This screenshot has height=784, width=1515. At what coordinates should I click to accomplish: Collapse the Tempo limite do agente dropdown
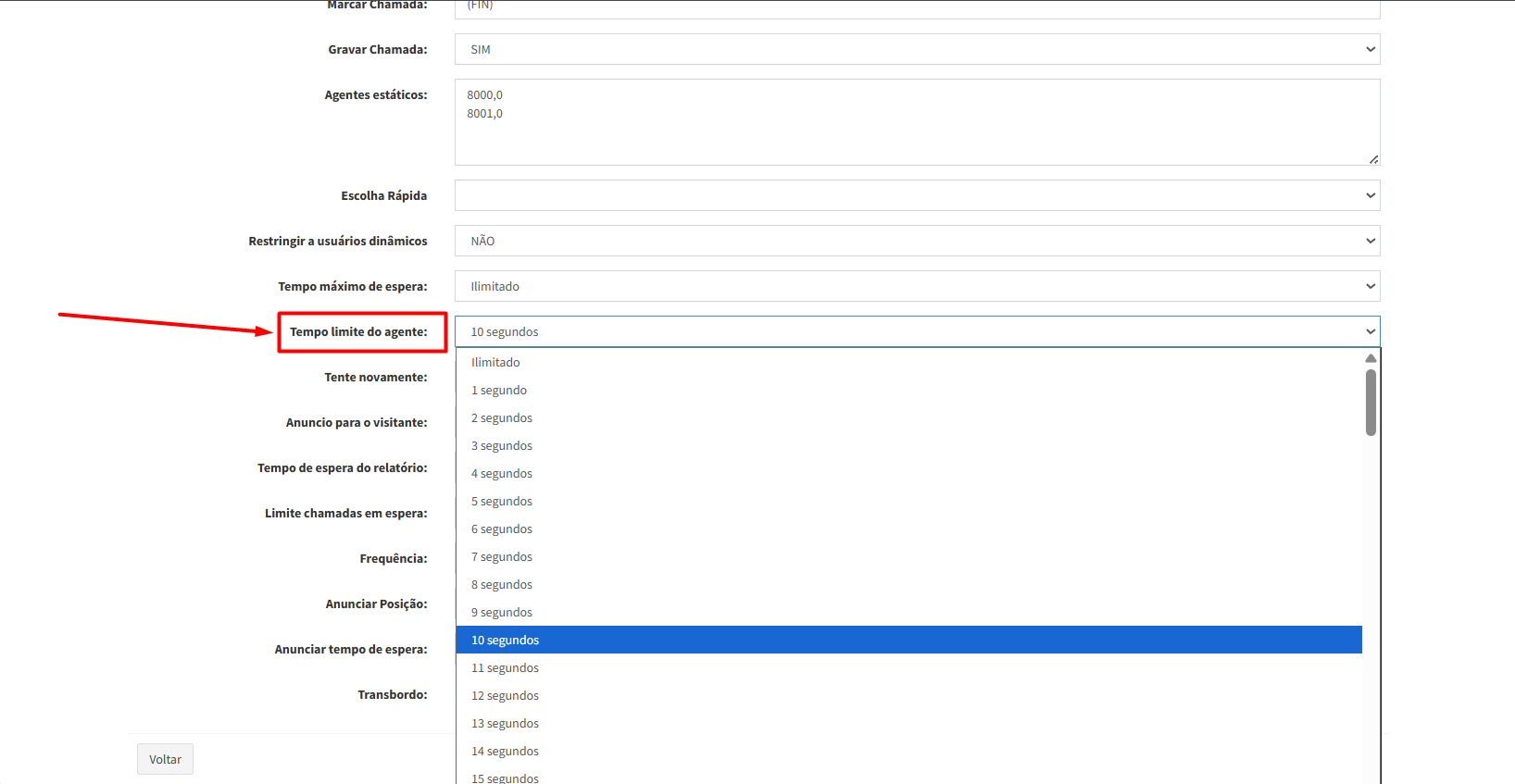pyautogui.click(x=916, y=331)
